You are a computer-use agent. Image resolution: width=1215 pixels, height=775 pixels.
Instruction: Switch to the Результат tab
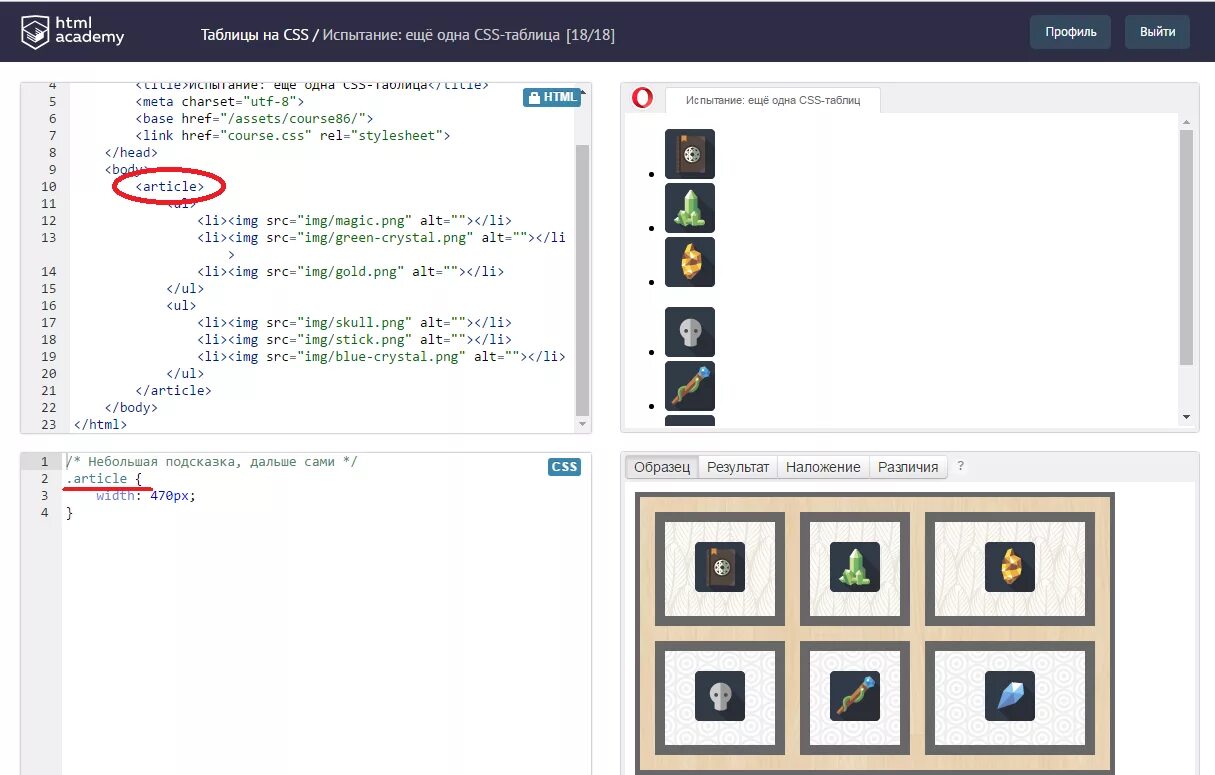pyautogui.click(x=738, y=467)
